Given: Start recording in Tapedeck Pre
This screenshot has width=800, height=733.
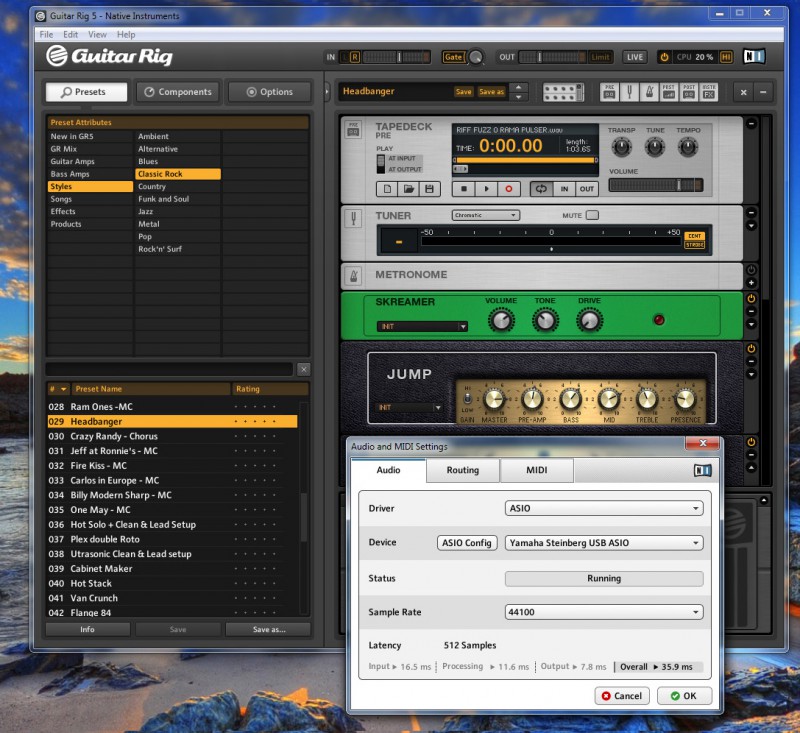Looking at the screenshot, I should pos(509,189).
